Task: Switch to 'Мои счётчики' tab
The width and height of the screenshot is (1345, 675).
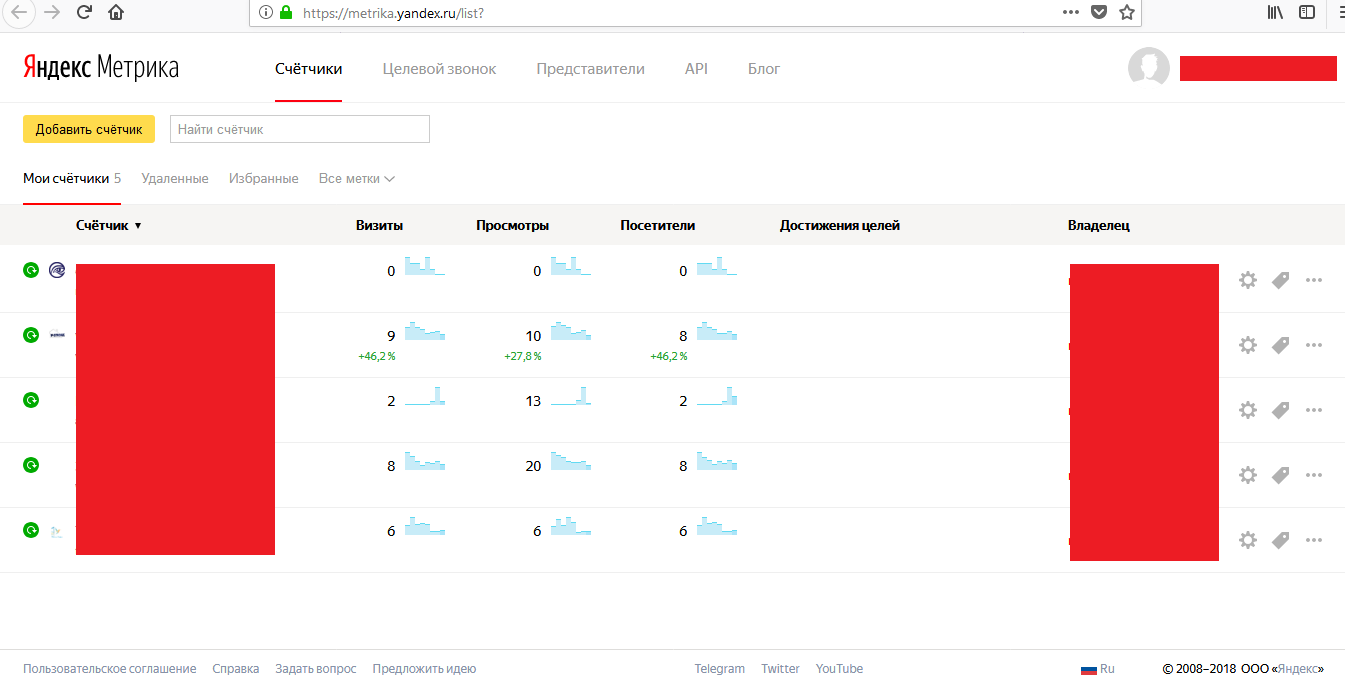Action: [x=72, y=178]
